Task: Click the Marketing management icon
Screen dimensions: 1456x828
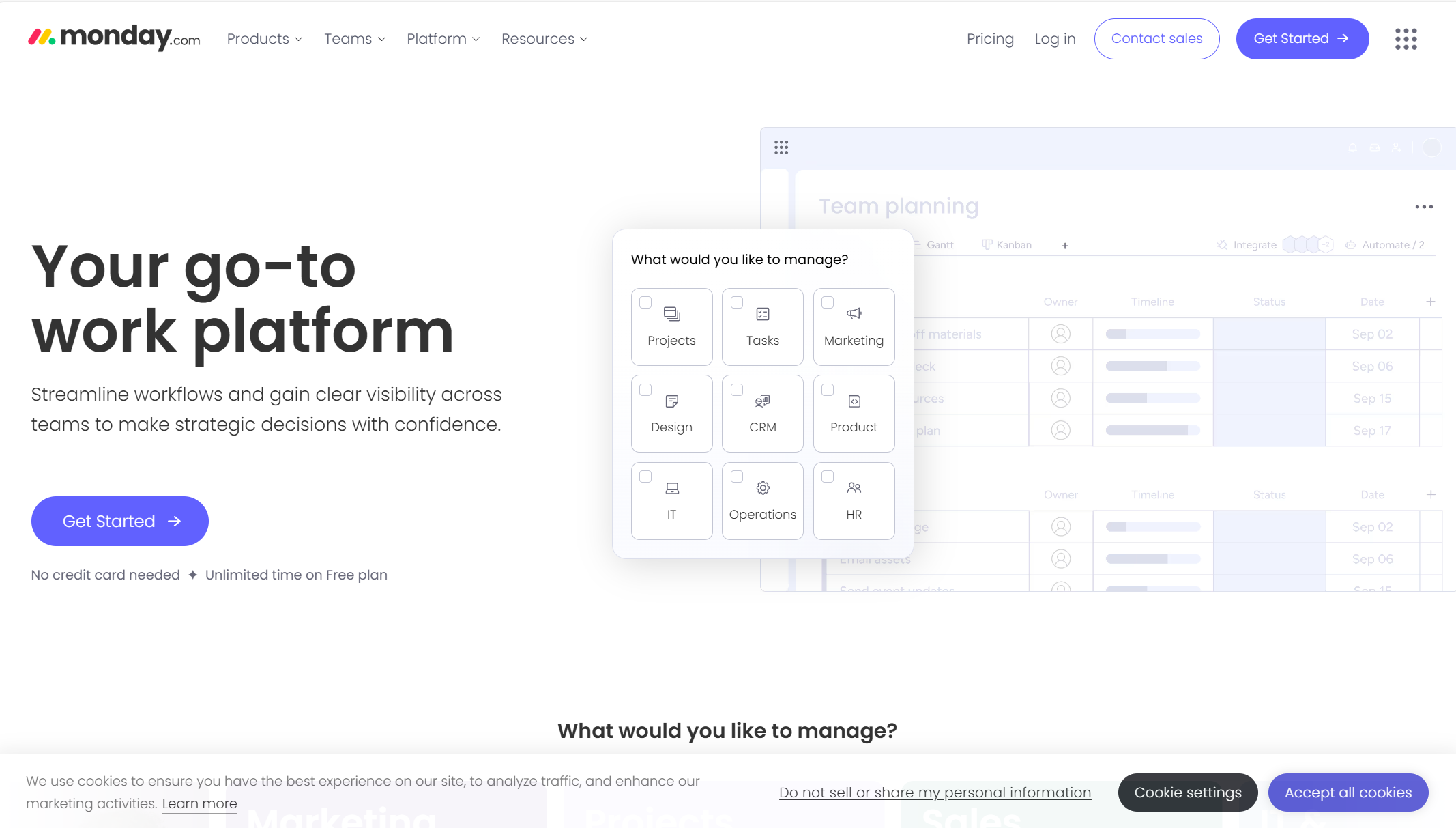Action: [x=854, y=315]
